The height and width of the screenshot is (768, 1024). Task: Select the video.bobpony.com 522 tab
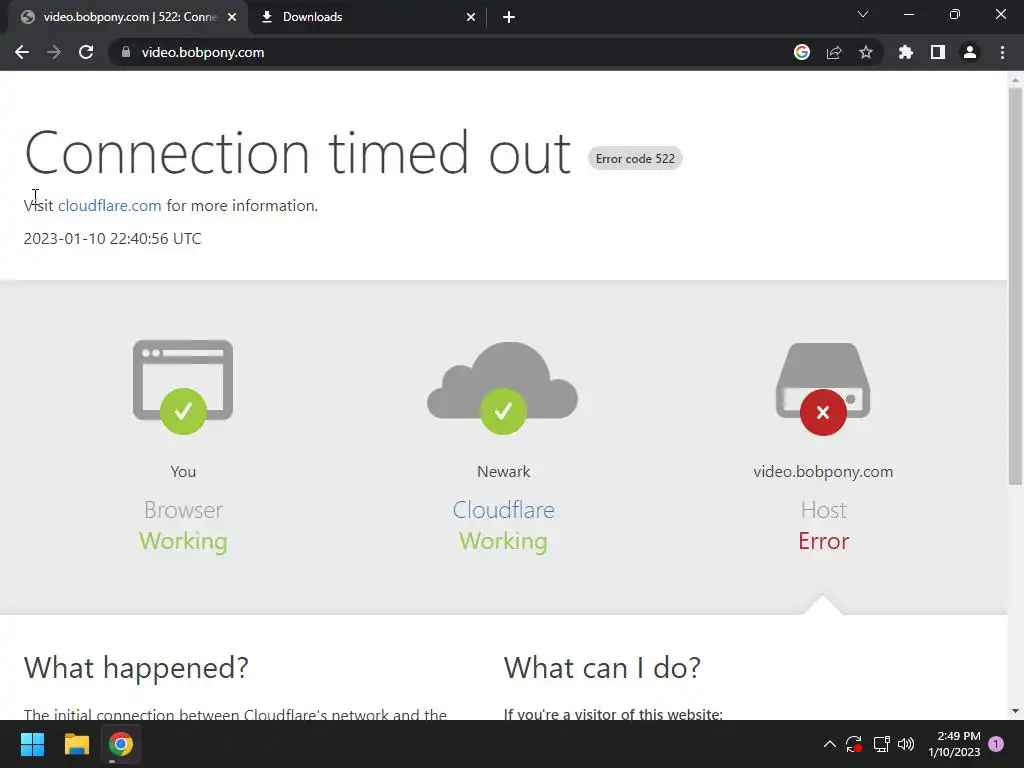pos(129,17)
